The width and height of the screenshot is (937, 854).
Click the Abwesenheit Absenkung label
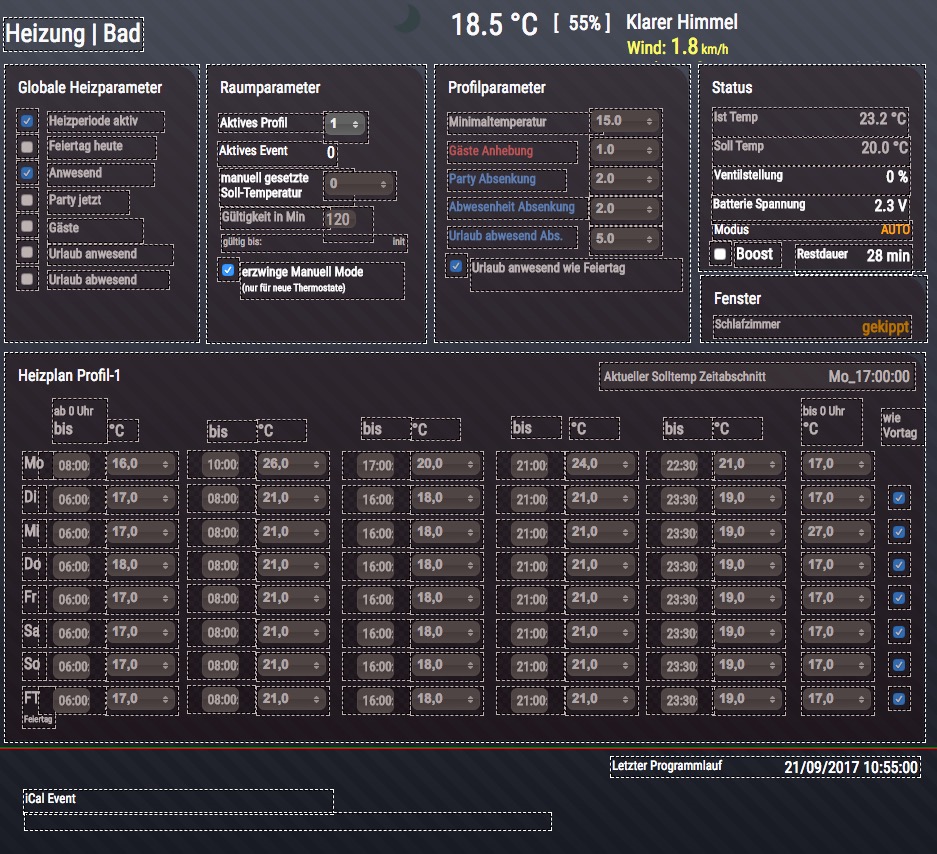(x=512, y=207)
